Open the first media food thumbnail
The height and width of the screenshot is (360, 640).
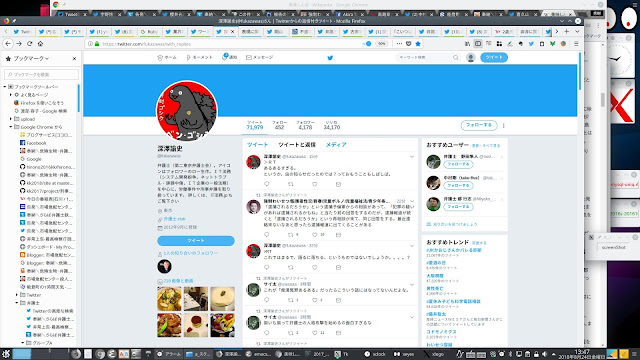pyautogui.click(x=169, y=299)
